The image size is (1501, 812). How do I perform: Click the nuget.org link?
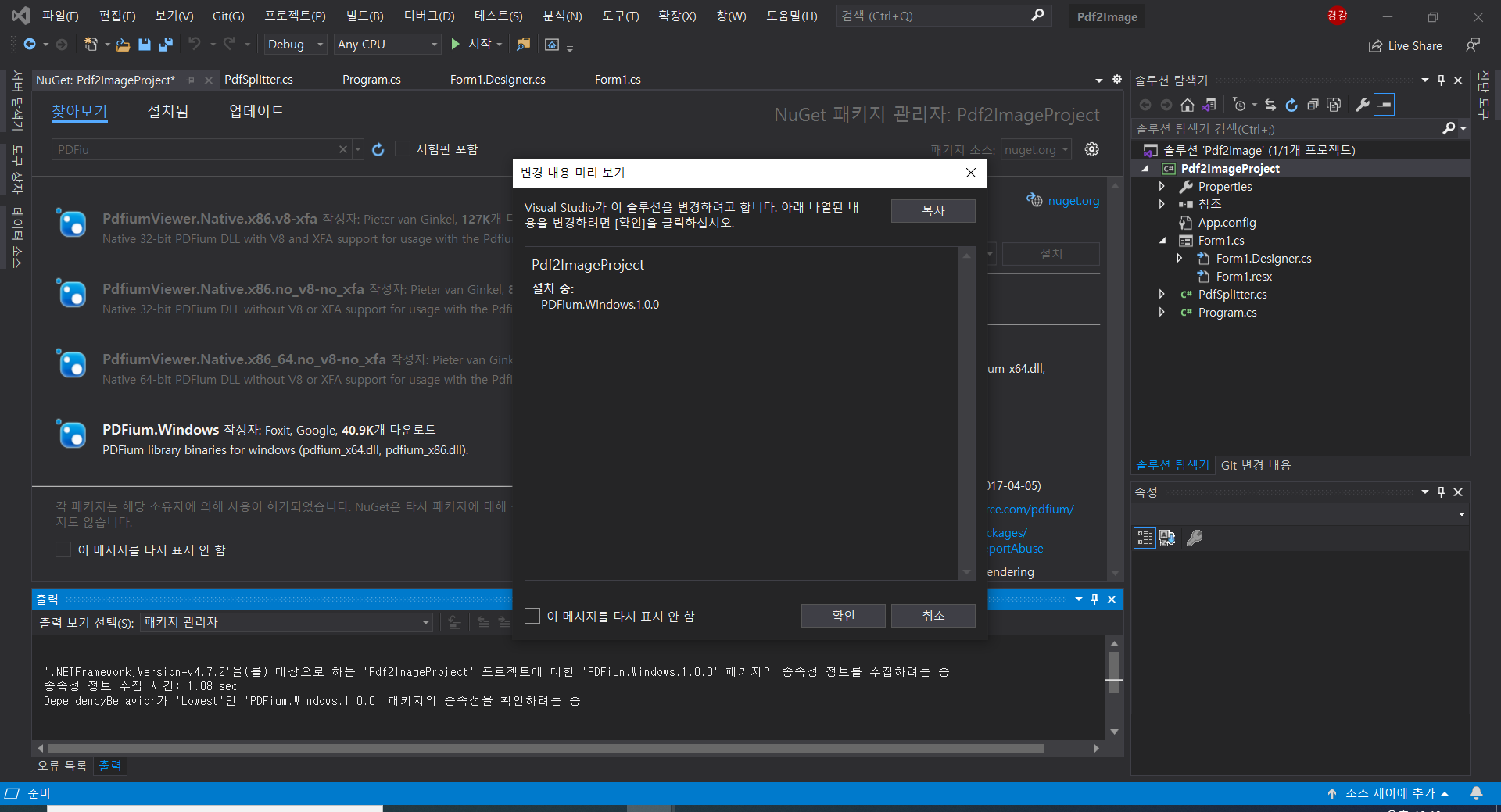point(1073,201)
